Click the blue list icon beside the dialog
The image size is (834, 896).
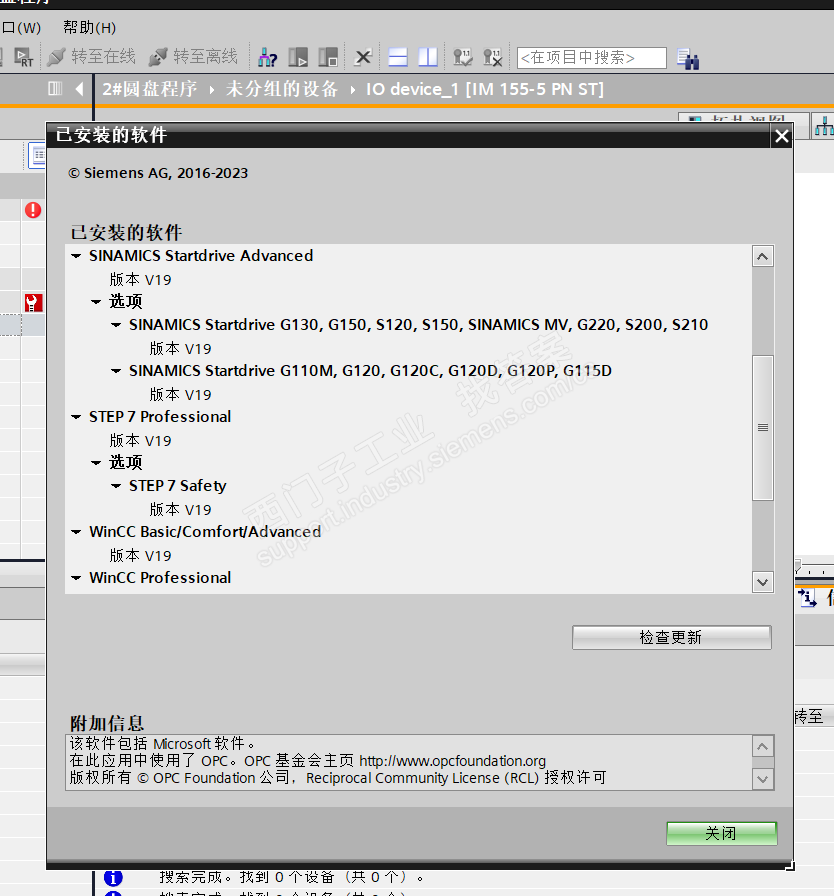pos(38,155)
